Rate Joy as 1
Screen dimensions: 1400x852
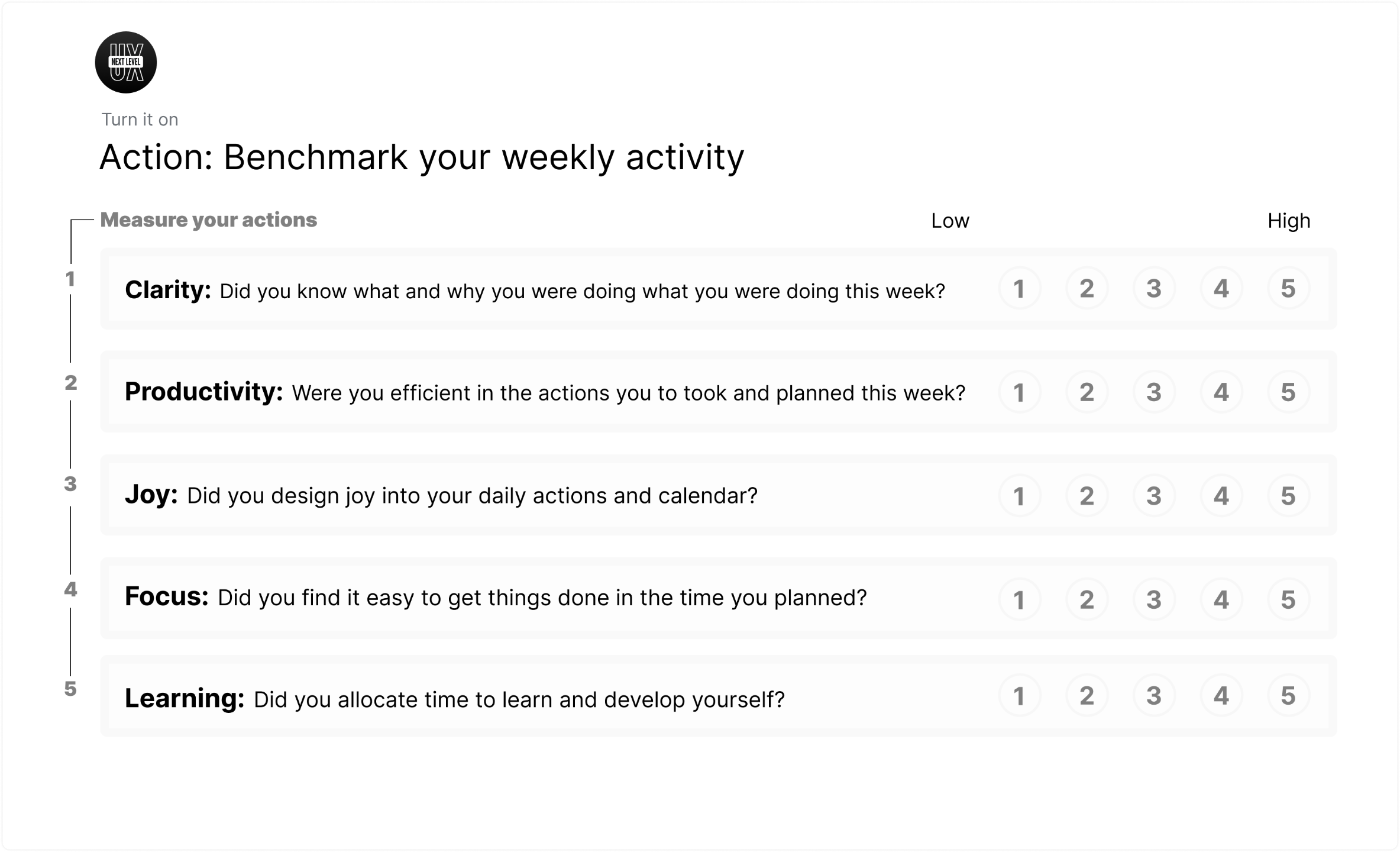(x=1020, y=495)
